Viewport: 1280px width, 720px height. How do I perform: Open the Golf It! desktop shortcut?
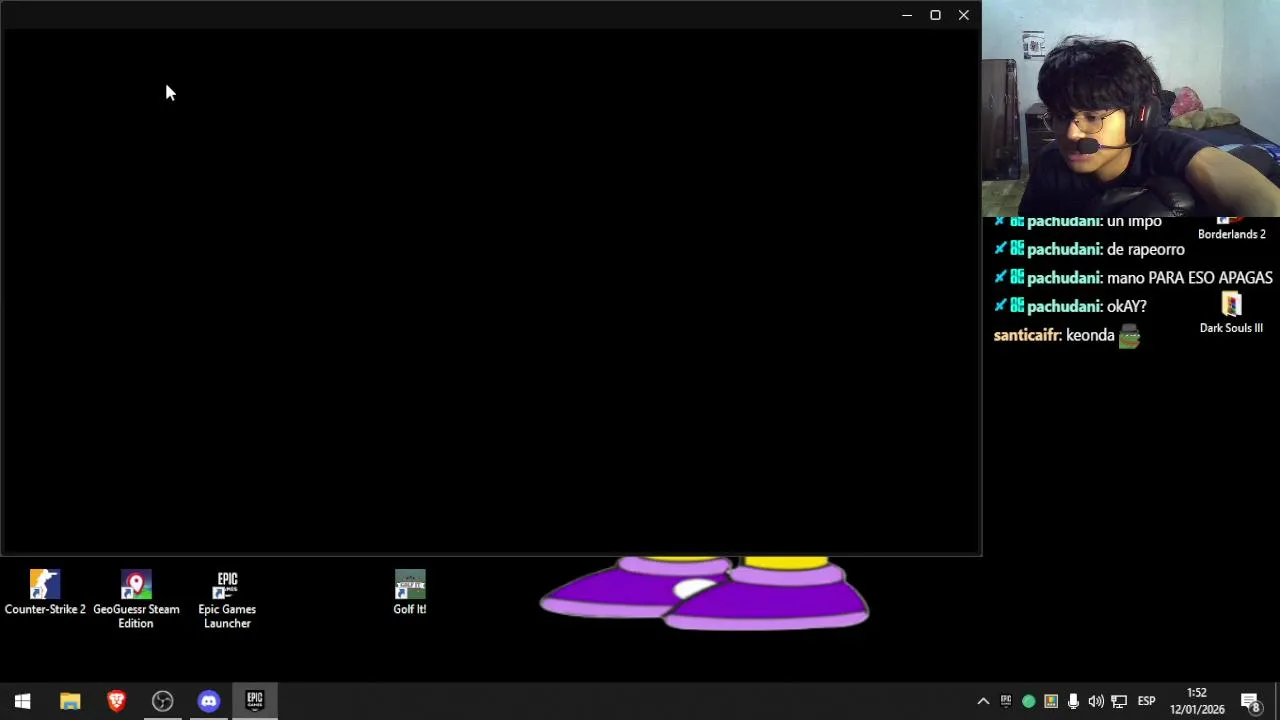tap(410, 593)
